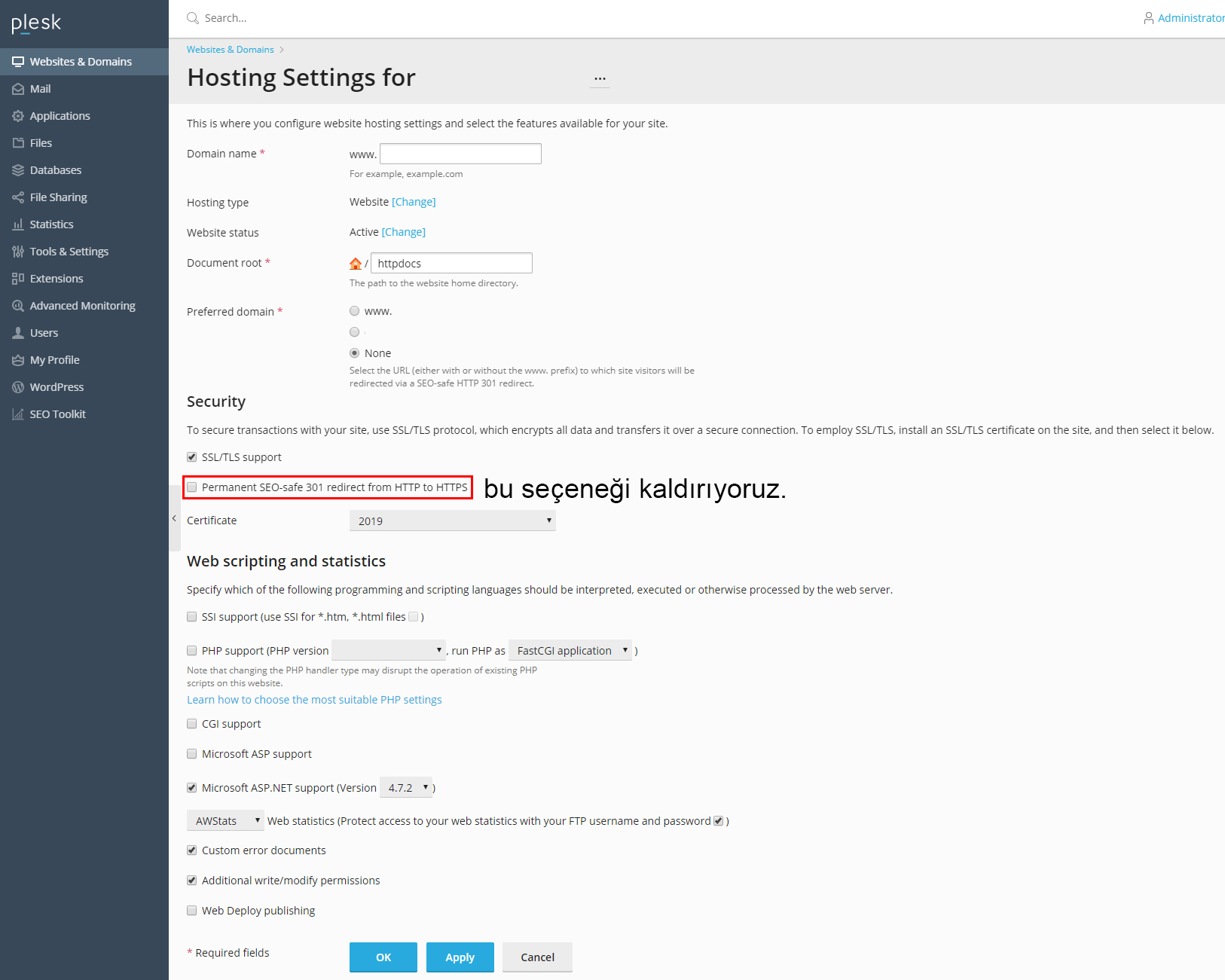This screenshot has height=980, width=1225.
Task: Open Extensions in the sidebar
Action: pos(84,279)
